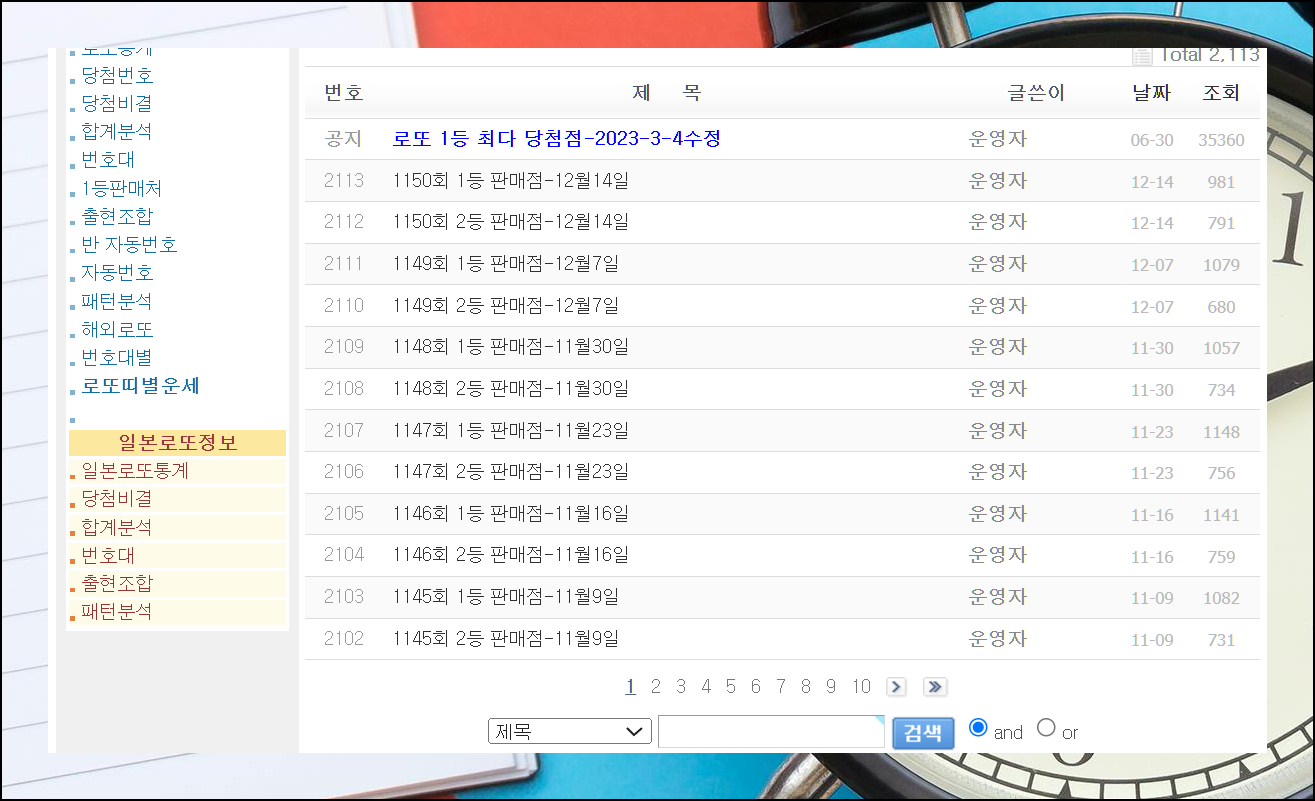Go to page 8 of the list
The width and height of the screenshot is (1315, 801).
[x=806, y=687]
